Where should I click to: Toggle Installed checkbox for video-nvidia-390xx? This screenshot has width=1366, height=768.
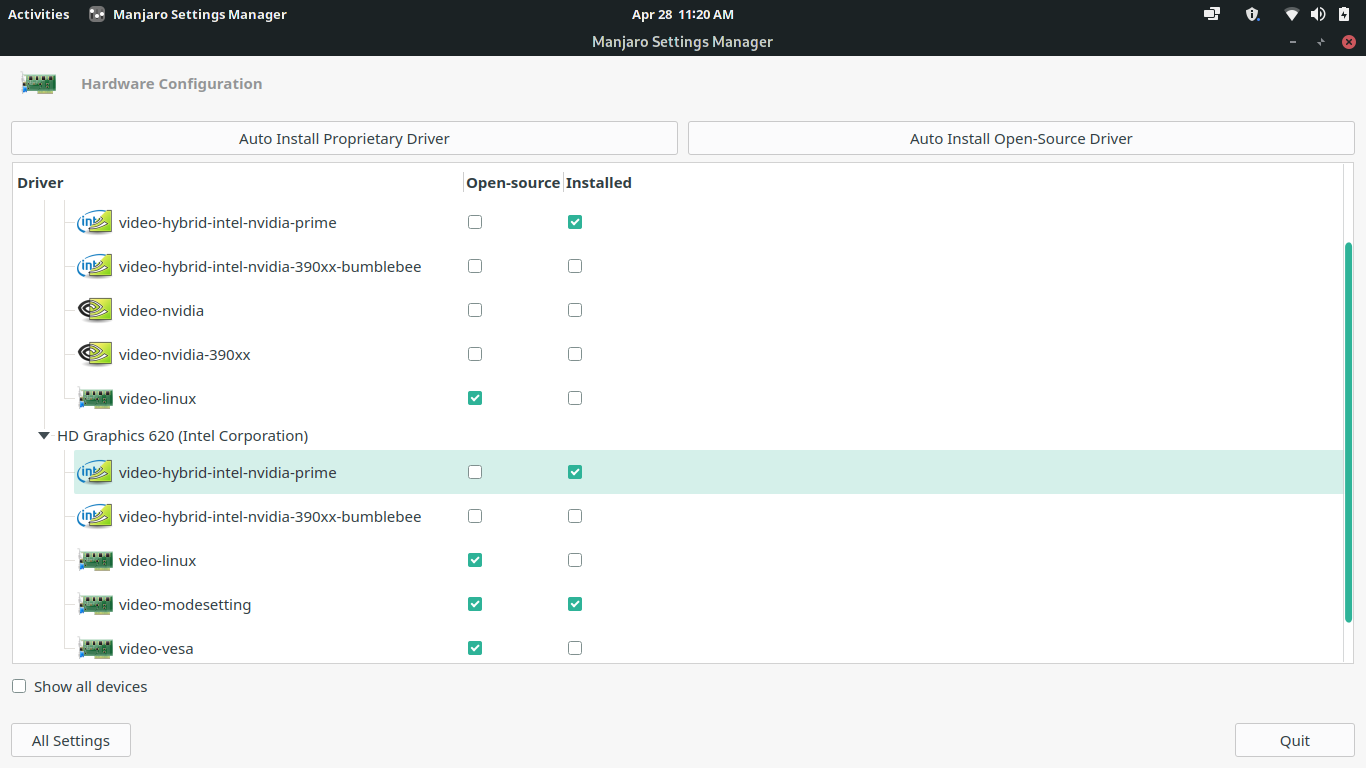[x=575, y=354]
